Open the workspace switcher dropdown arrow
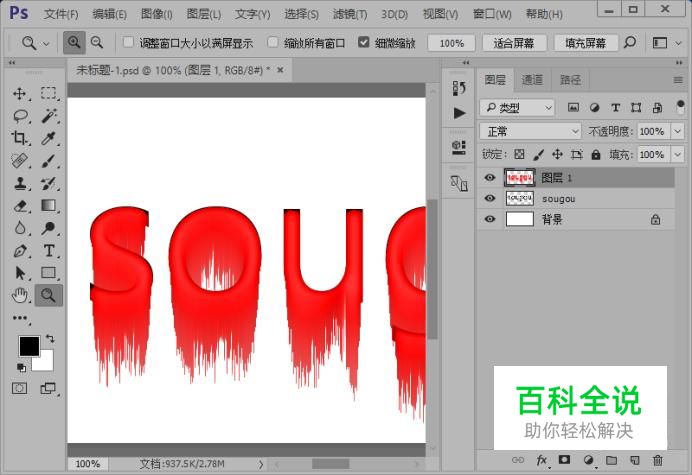The image size is (692, 475). 679,43
